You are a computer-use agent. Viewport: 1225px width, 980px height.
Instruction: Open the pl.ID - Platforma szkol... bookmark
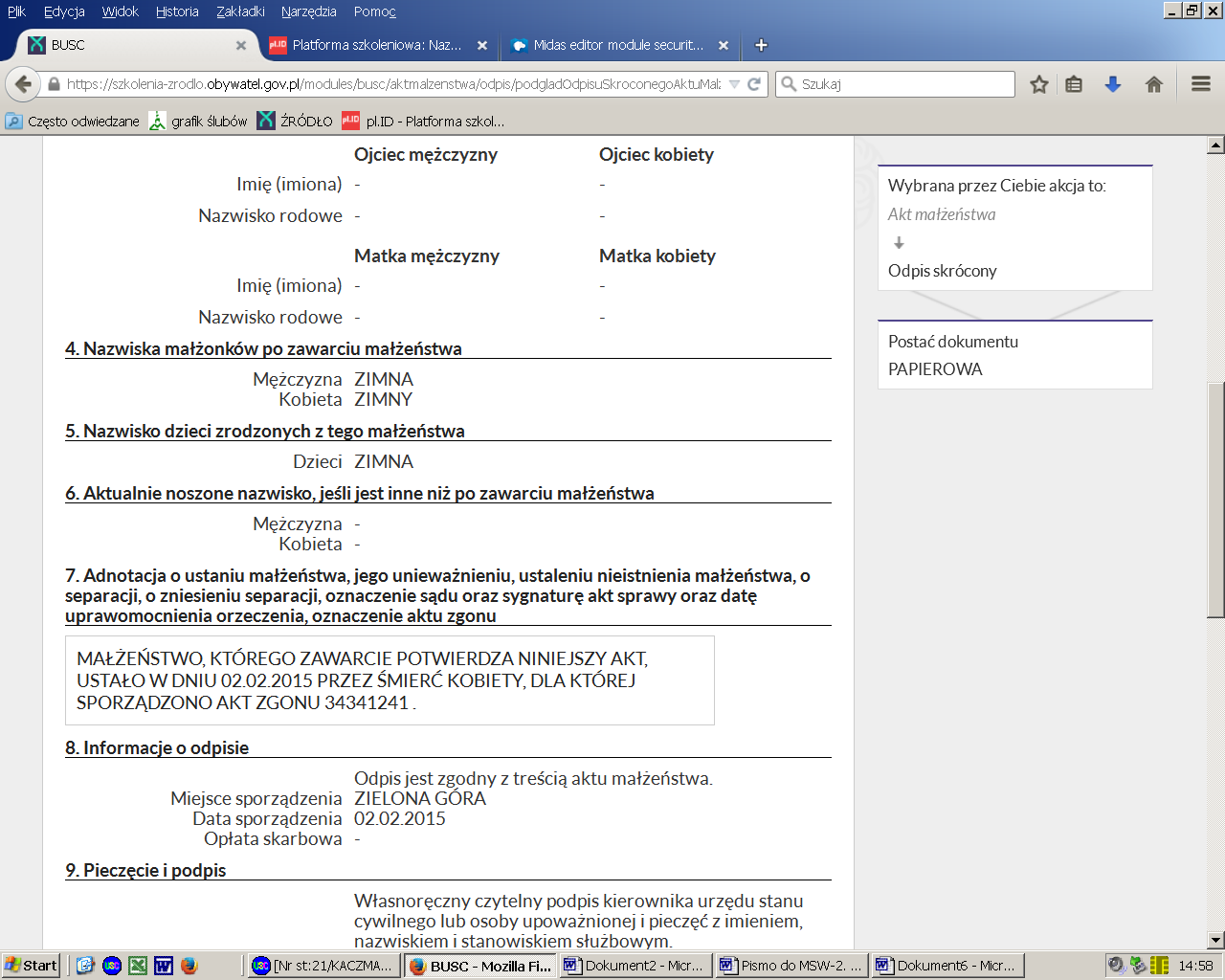[423, 121]
